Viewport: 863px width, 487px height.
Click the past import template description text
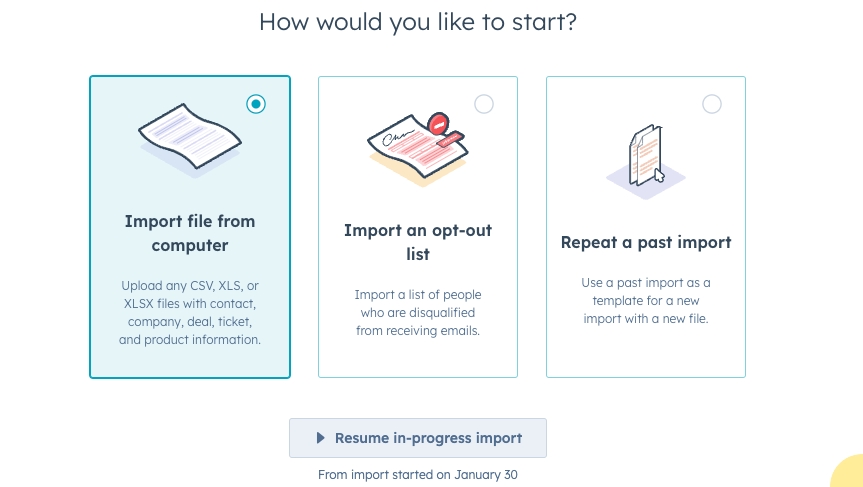click(x=646, y=301)
